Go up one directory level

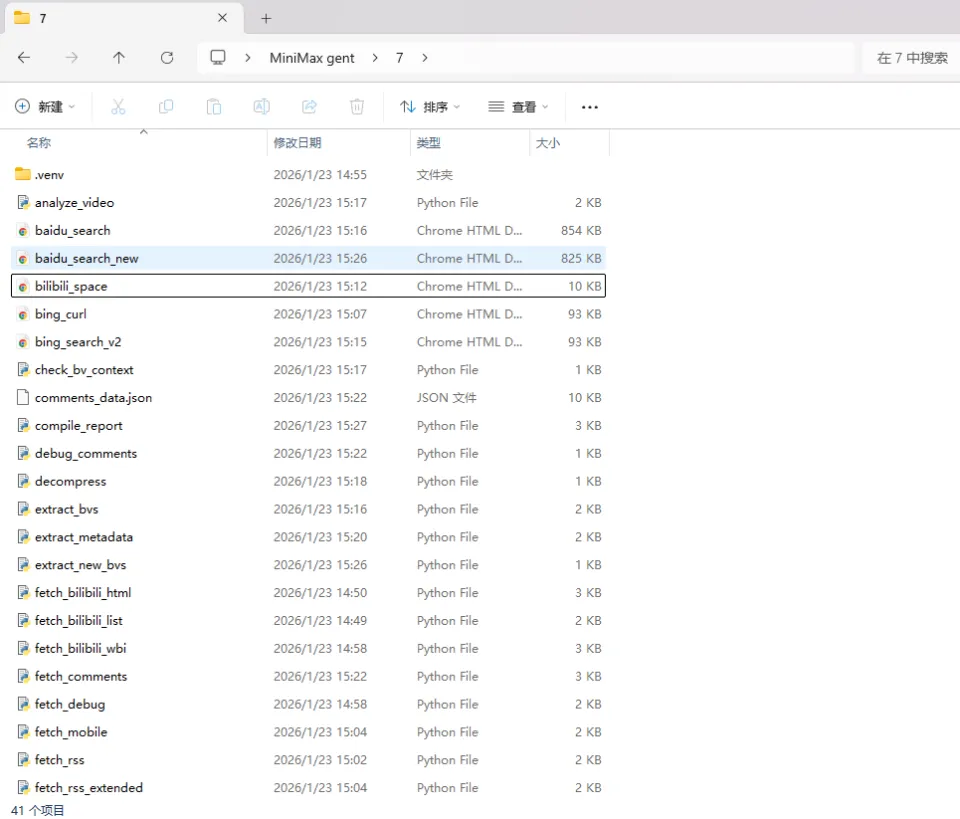click(119, 58)
